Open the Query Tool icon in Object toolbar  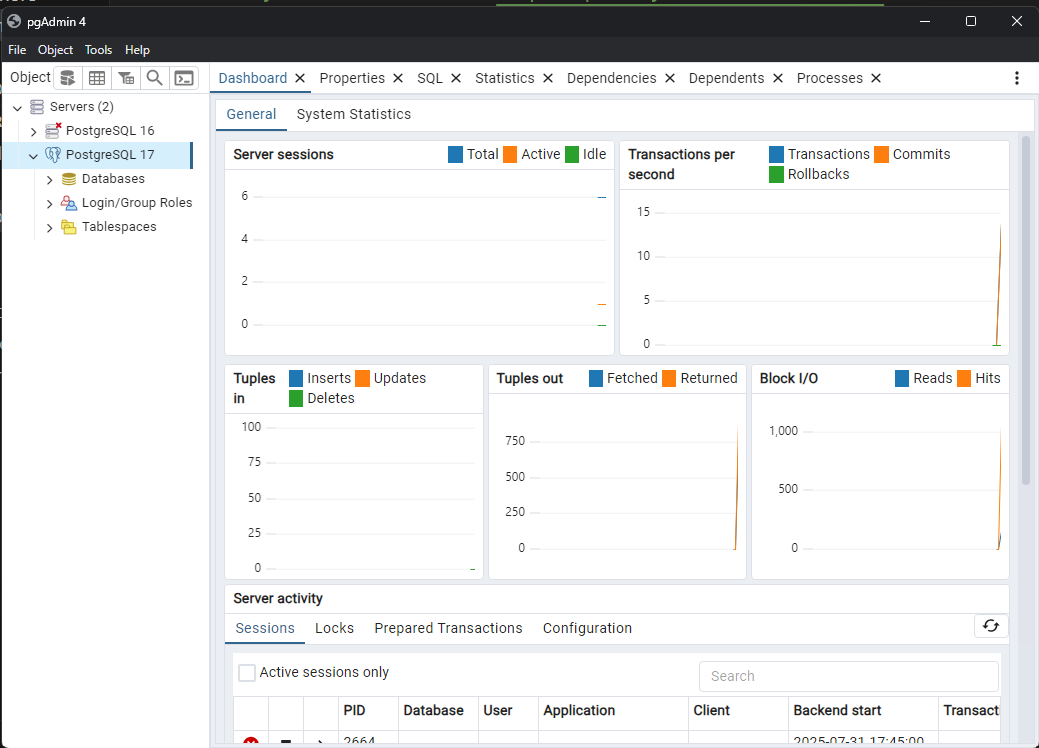68,78
